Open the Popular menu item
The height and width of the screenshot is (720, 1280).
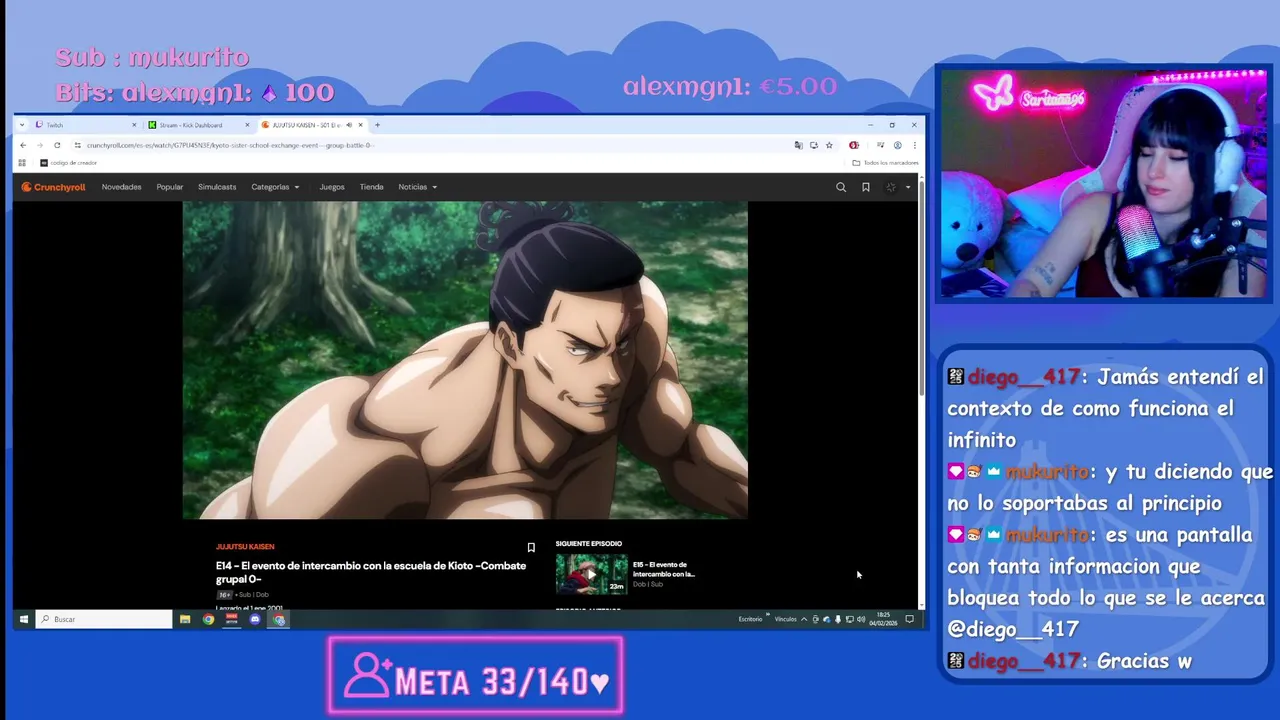(x=170, y=187)
